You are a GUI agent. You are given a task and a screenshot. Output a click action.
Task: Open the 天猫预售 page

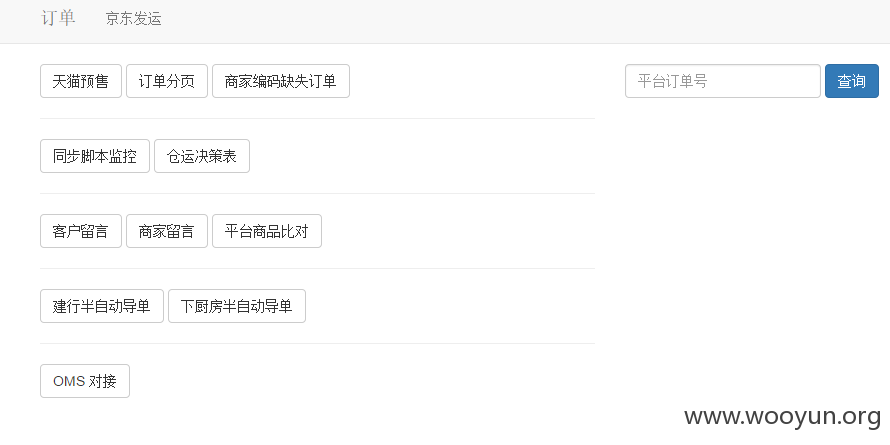click(x=81, y=81)
